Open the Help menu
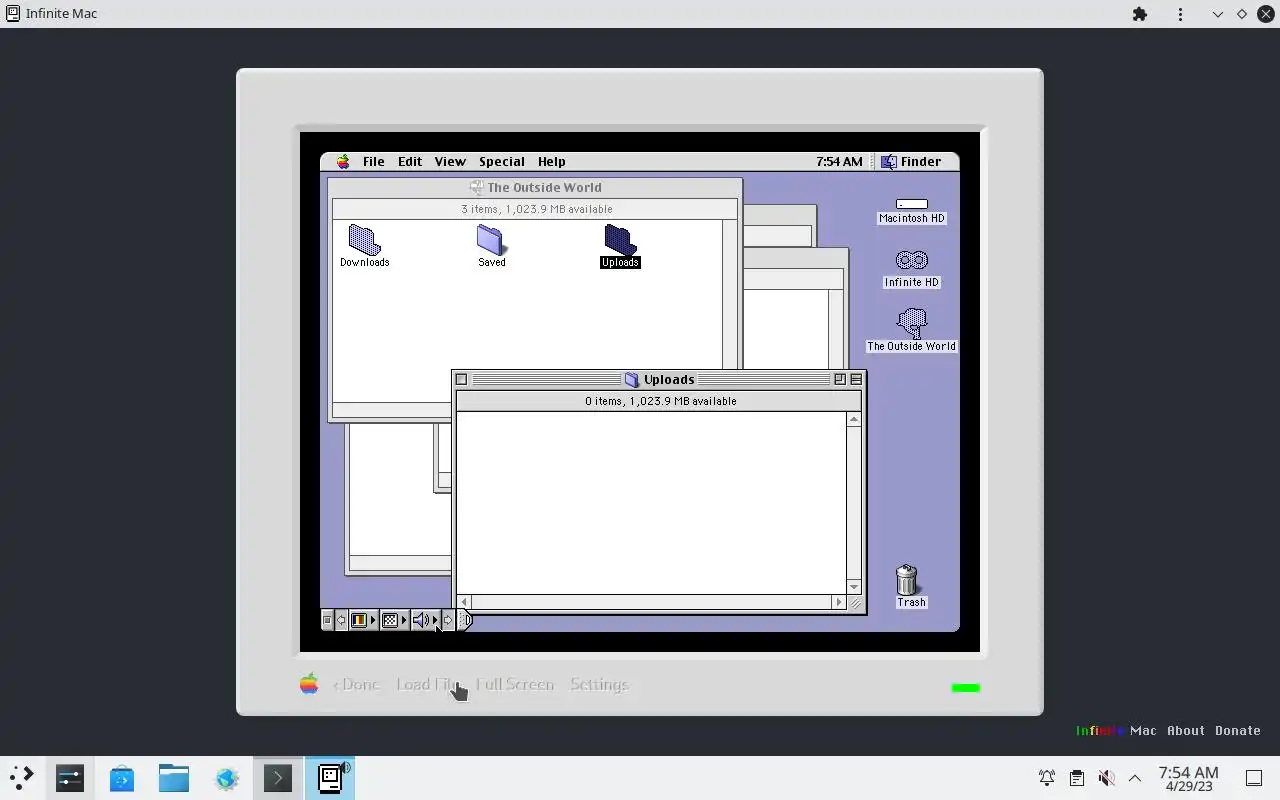 coord(551,162)
